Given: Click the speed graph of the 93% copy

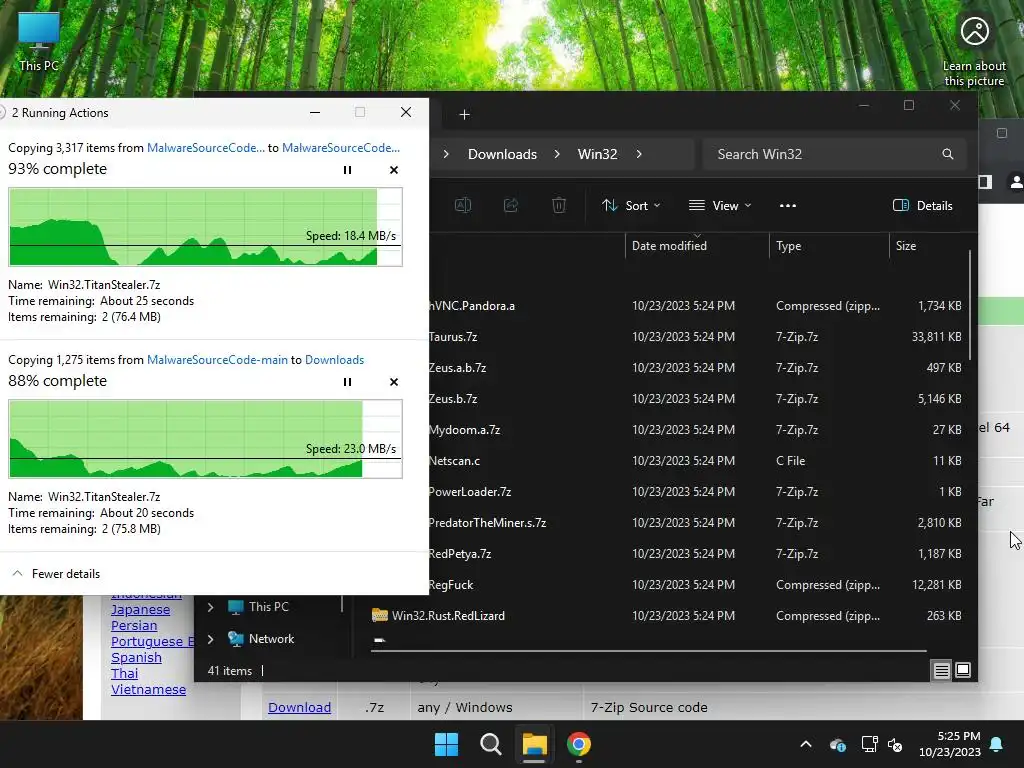Looking at the screenshot, I should pos(206,227).
